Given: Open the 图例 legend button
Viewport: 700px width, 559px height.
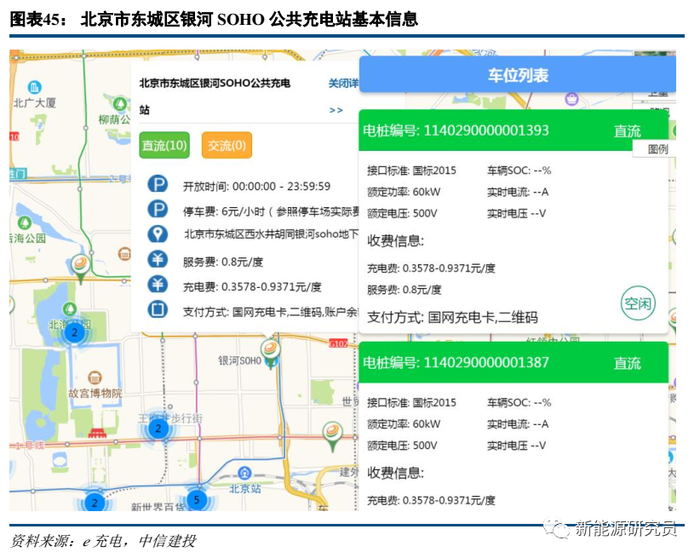Looking at the screenshot, I should (658, 149).
